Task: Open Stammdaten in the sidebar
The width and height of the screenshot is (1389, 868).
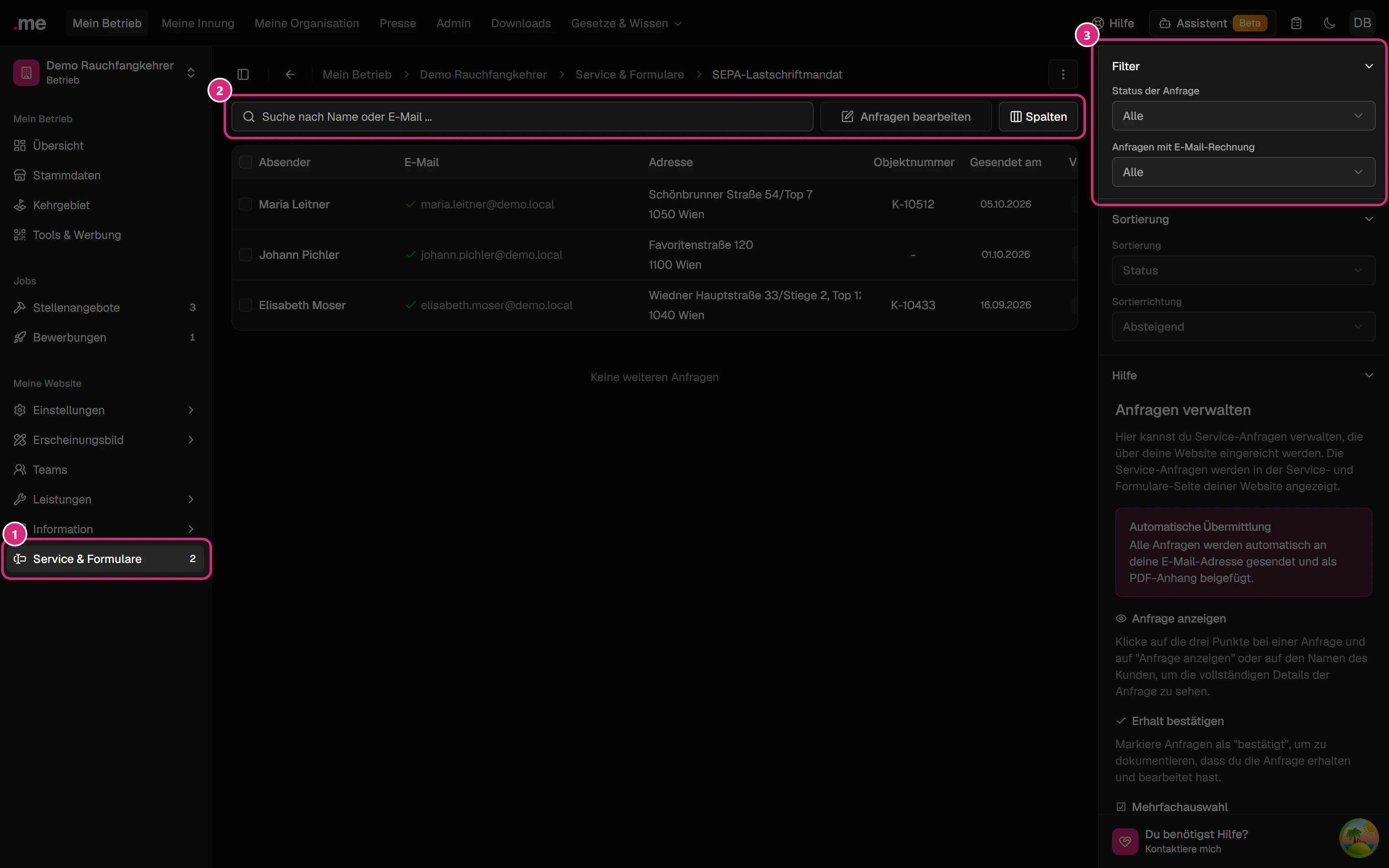Action: pyautogui.click(x=106, y=176)
